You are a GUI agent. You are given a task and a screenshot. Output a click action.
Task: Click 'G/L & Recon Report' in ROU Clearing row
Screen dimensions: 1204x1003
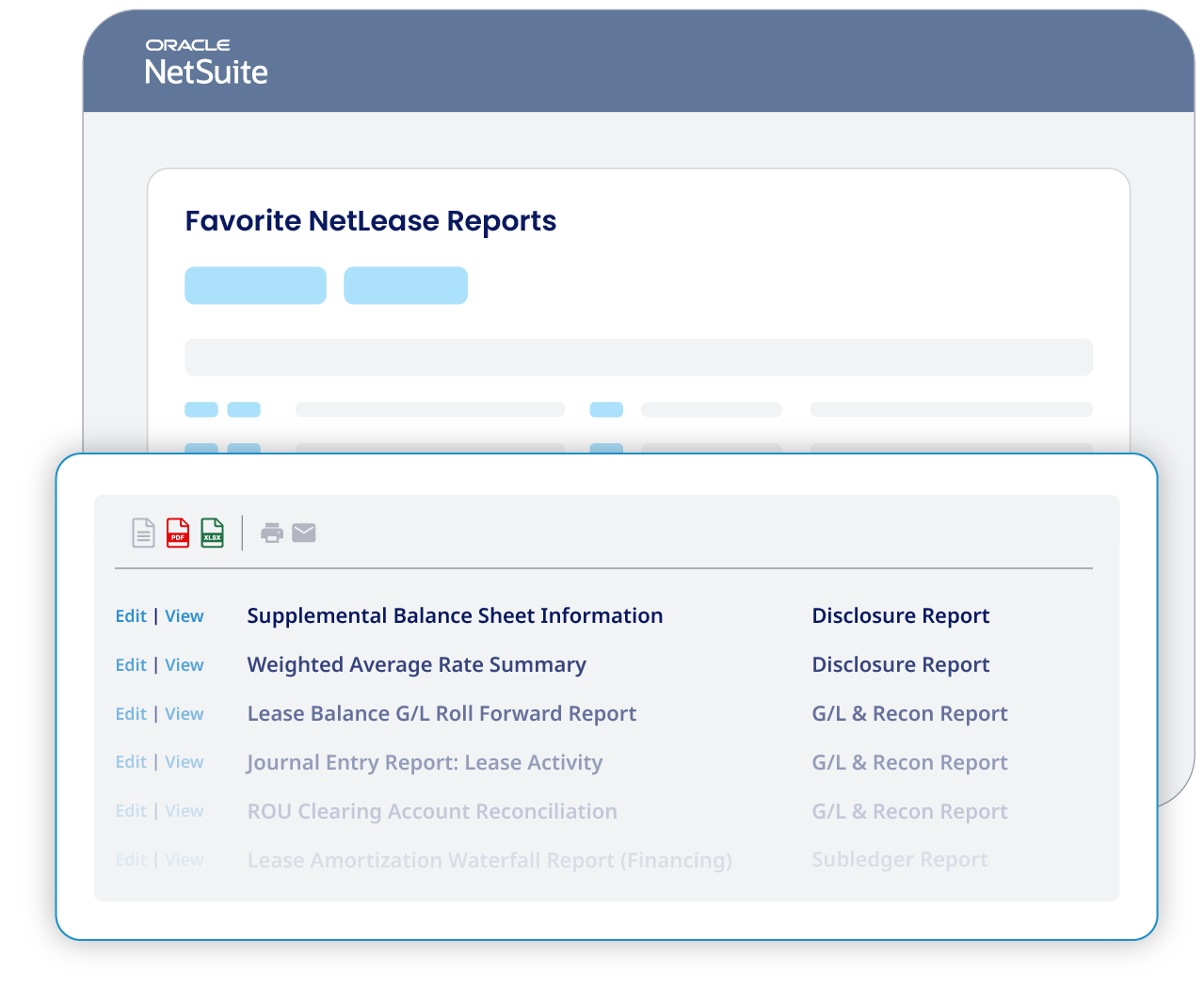click(909, 812)
